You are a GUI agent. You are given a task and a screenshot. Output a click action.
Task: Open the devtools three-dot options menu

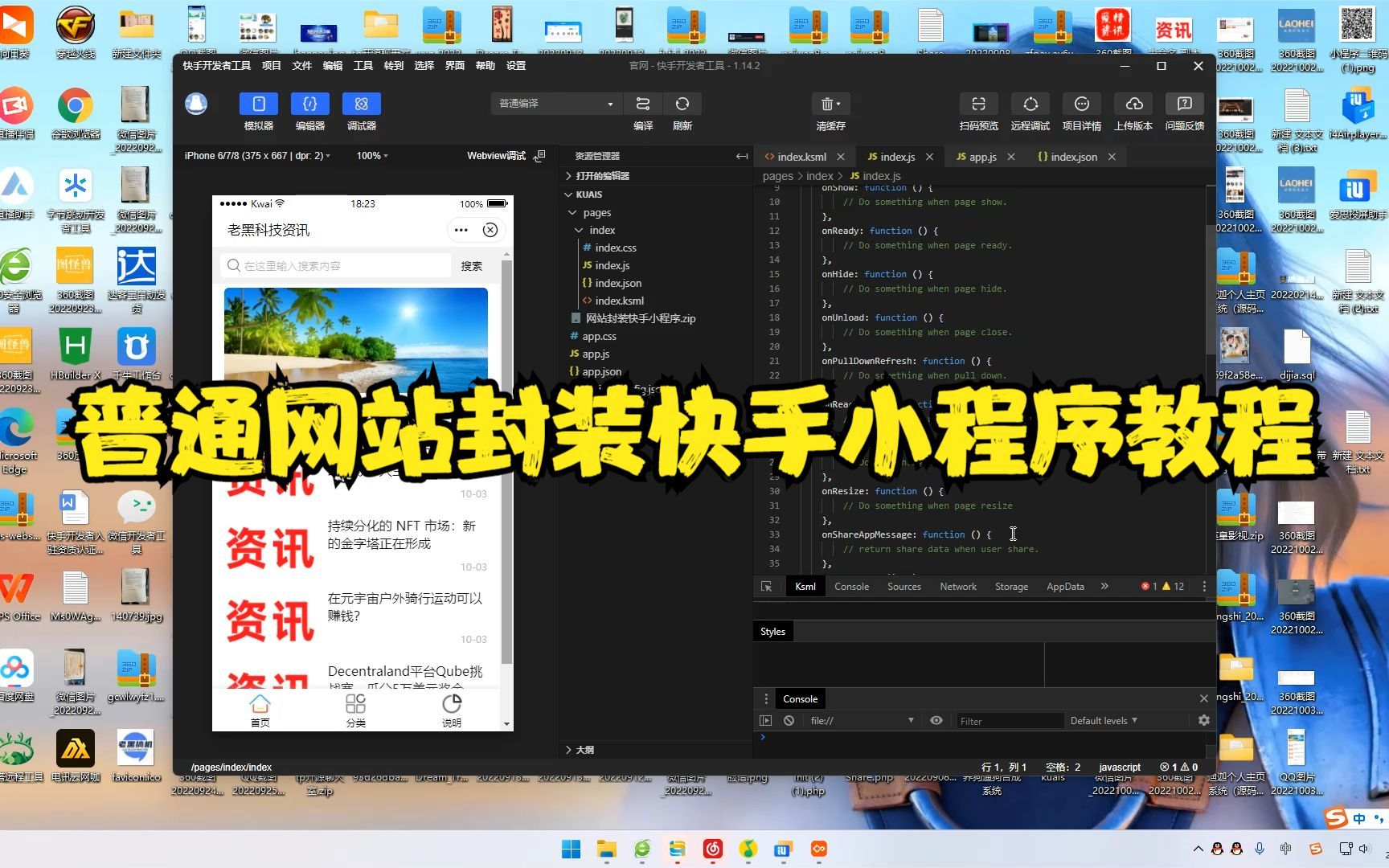pos(1204,587)
